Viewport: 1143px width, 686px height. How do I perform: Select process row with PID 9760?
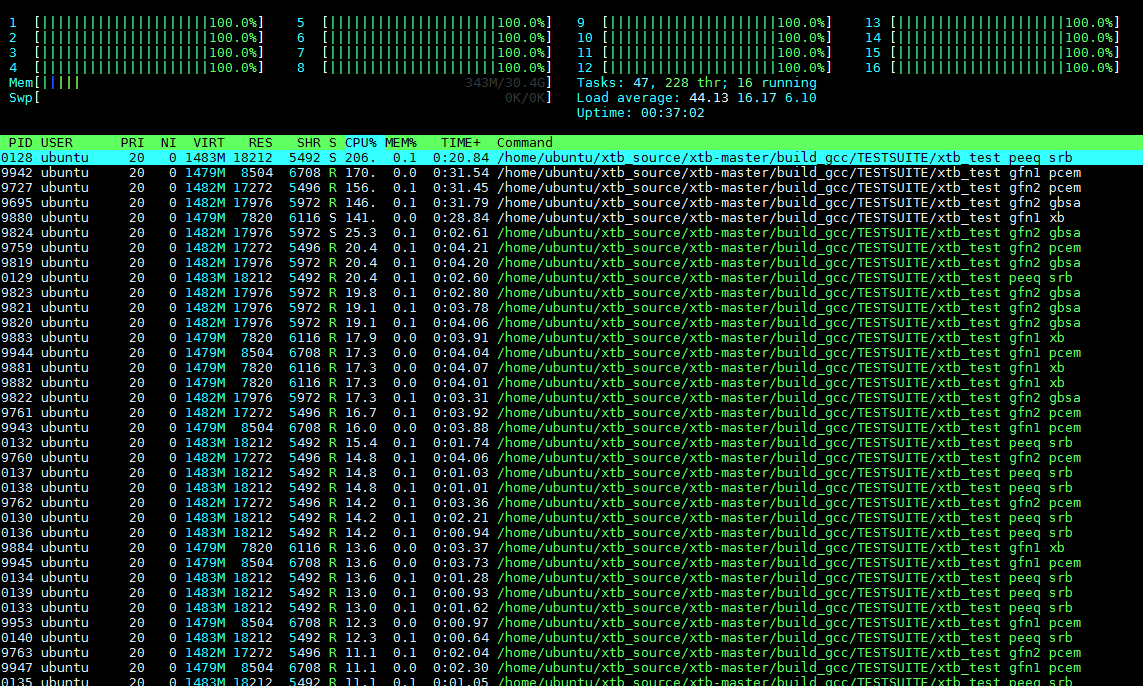pos(572,458)
